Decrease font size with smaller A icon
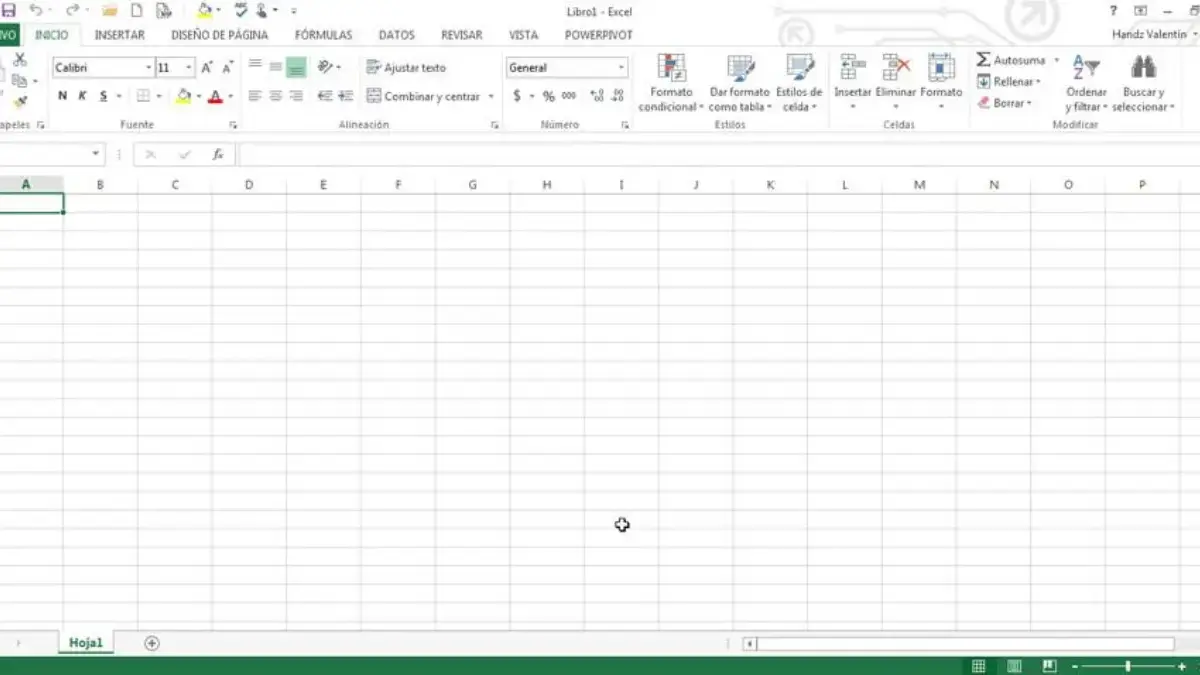1200x675 pixels. [x=228, y=67]
